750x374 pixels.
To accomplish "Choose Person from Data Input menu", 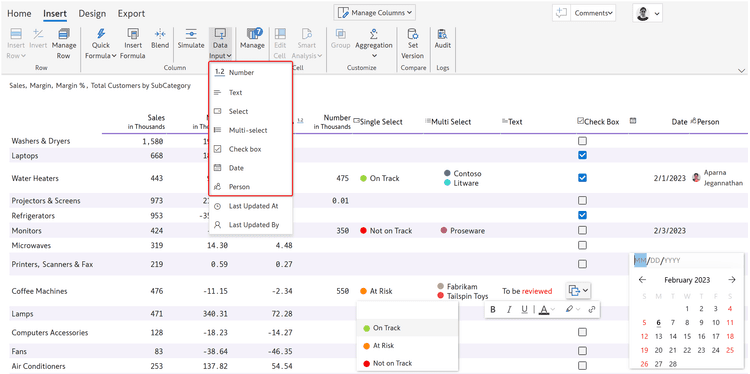I will click(251, 187).
